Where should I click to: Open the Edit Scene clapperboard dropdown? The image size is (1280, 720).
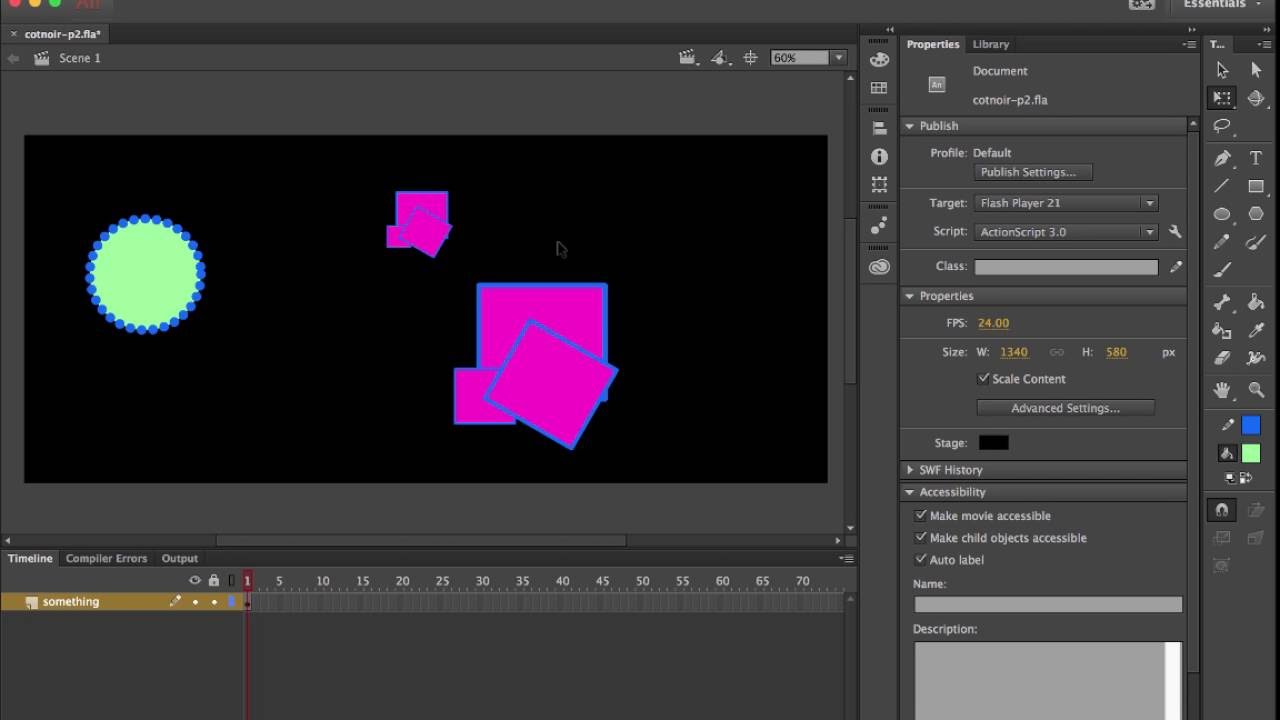point(688,58)
